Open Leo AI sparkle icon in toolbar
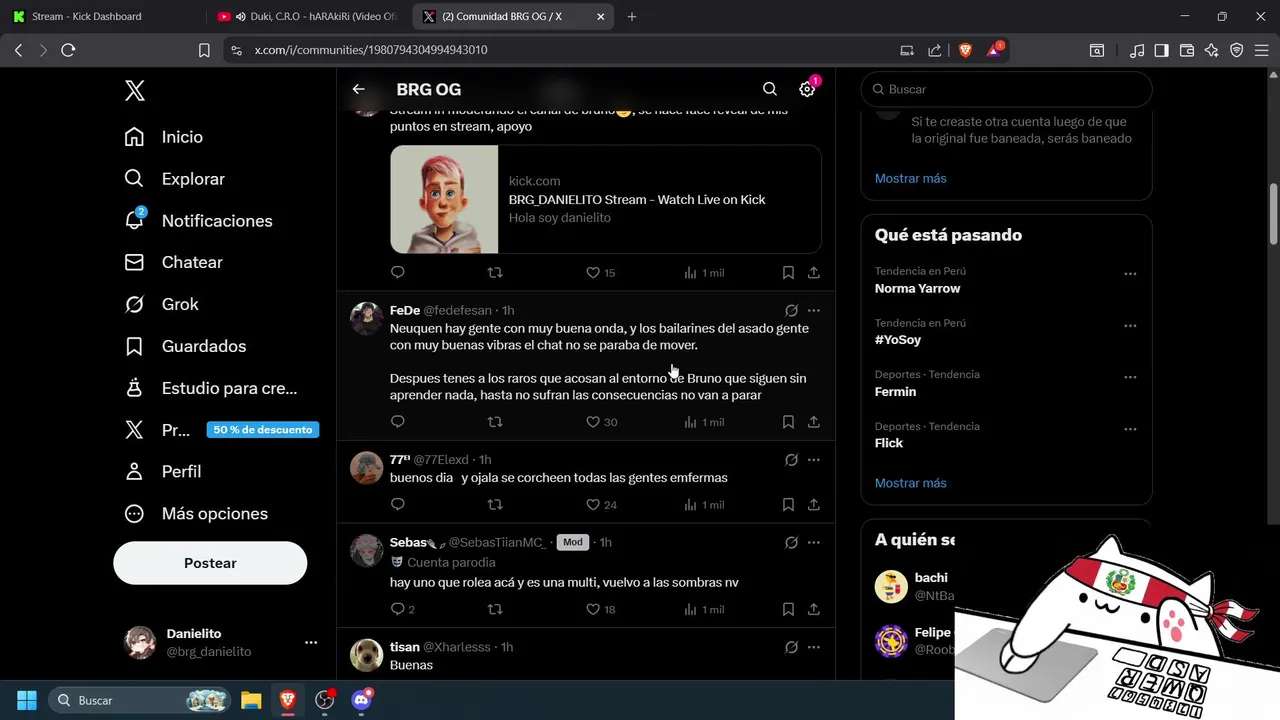Viewport: 1280px width, 720px height. coord(1212,50)
